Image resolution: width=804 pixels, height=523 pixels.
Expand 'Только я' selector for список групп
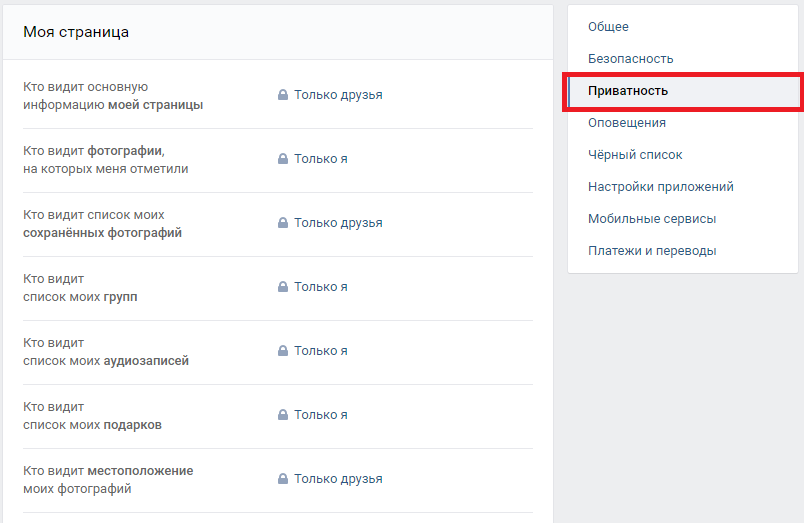321,287
